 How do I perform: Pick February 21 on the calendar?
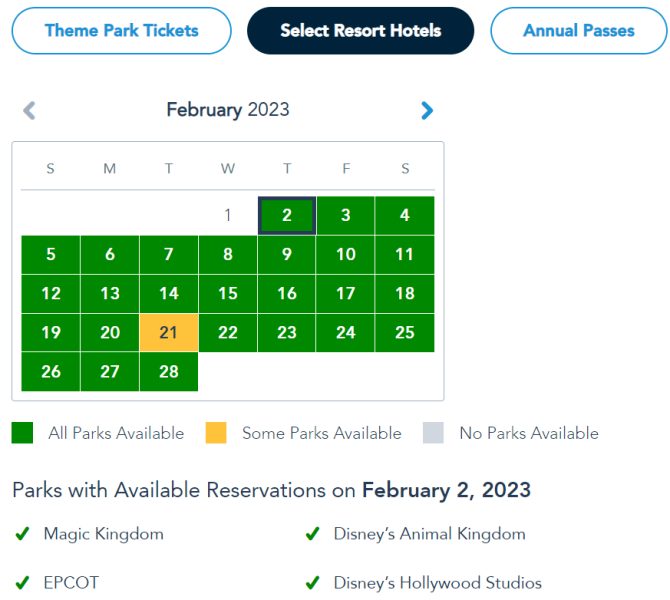168,333
